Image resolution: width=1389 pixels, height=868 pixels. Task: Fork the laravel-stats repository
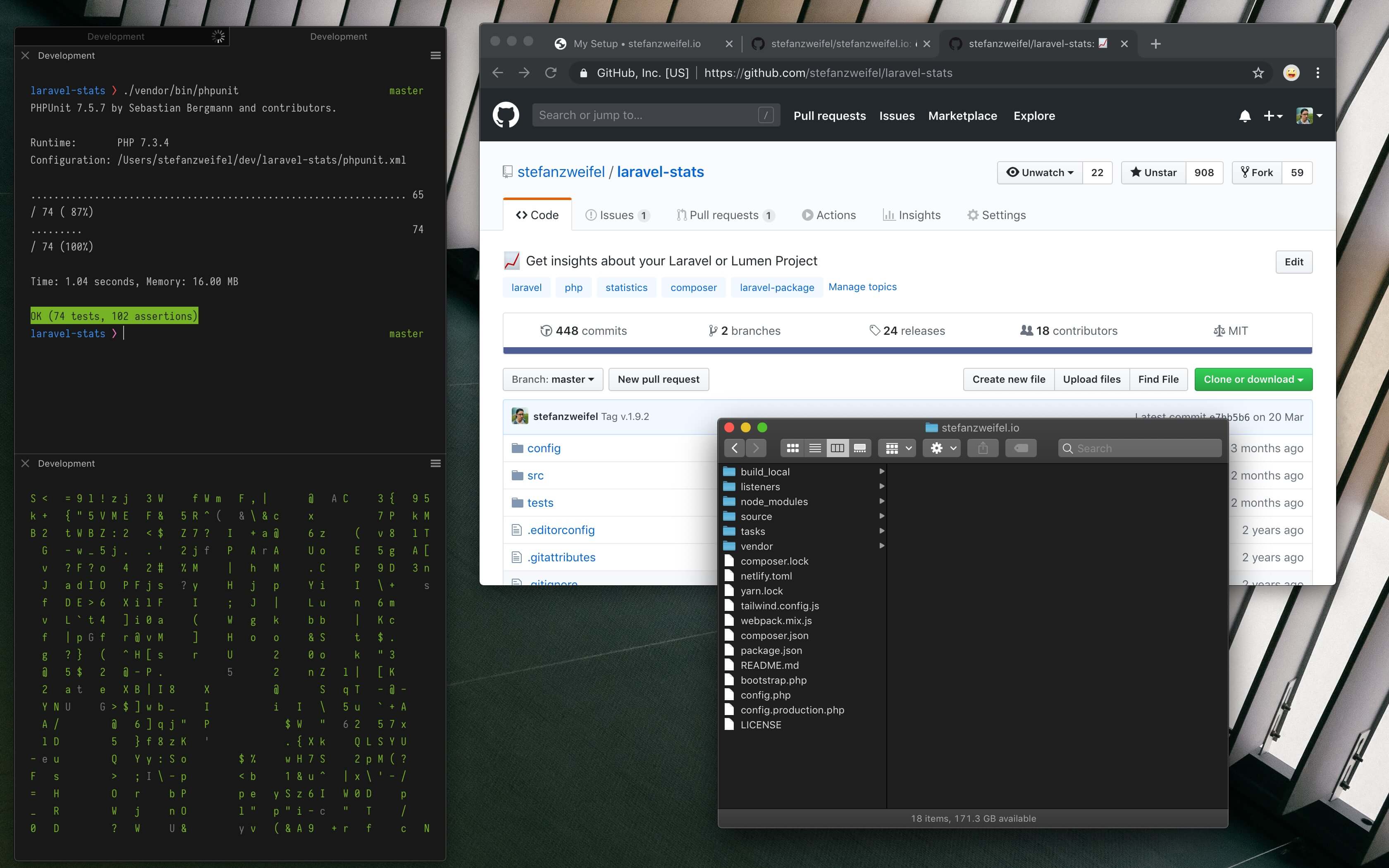point(1257,173)
